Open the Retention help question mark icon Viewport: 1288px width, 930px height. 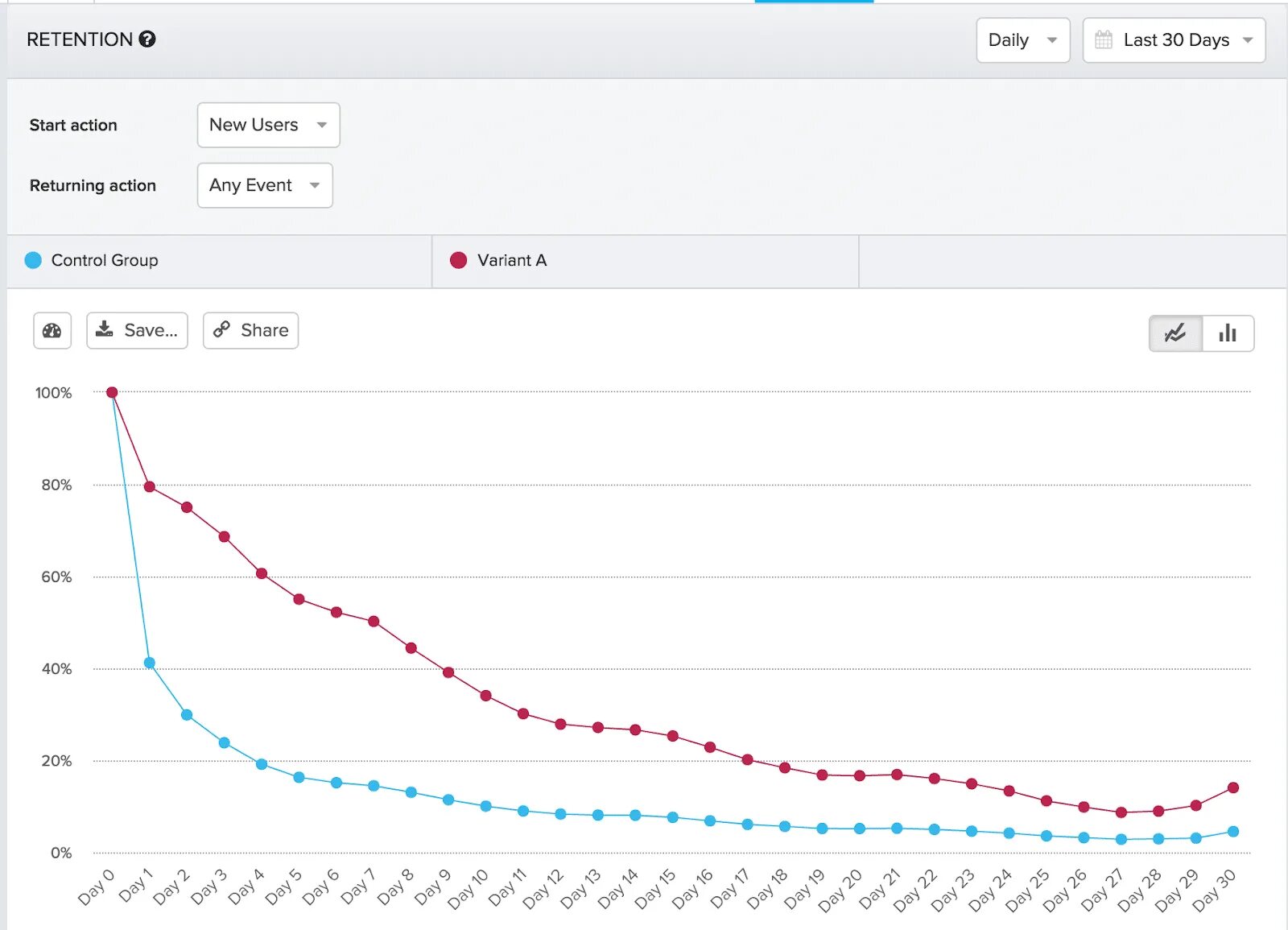[x=147, y=39]
